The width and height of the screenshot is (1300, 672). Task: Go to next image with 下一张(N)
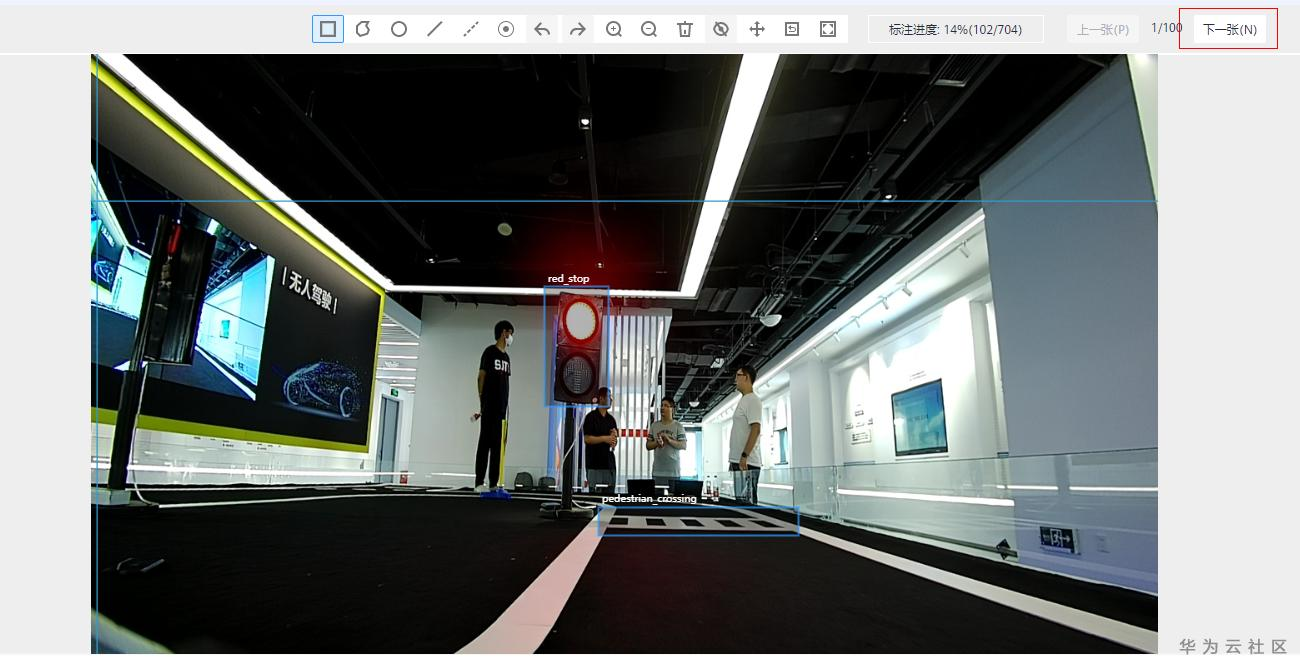click(x=1229, y=29)
